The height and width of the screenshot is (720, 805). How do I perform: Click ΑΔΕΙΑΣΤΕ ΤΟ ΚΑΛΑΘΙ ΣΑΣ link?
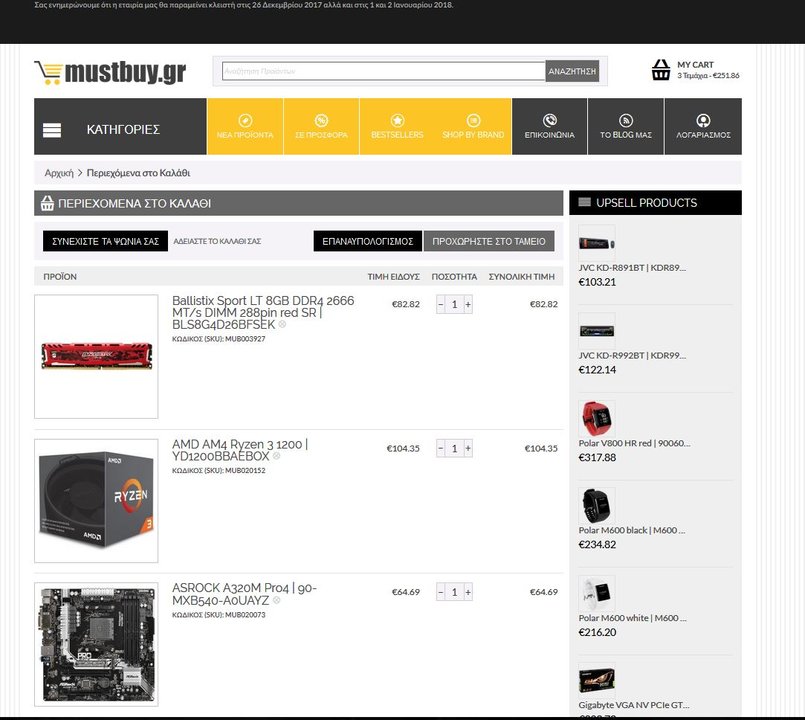point(217,241)
